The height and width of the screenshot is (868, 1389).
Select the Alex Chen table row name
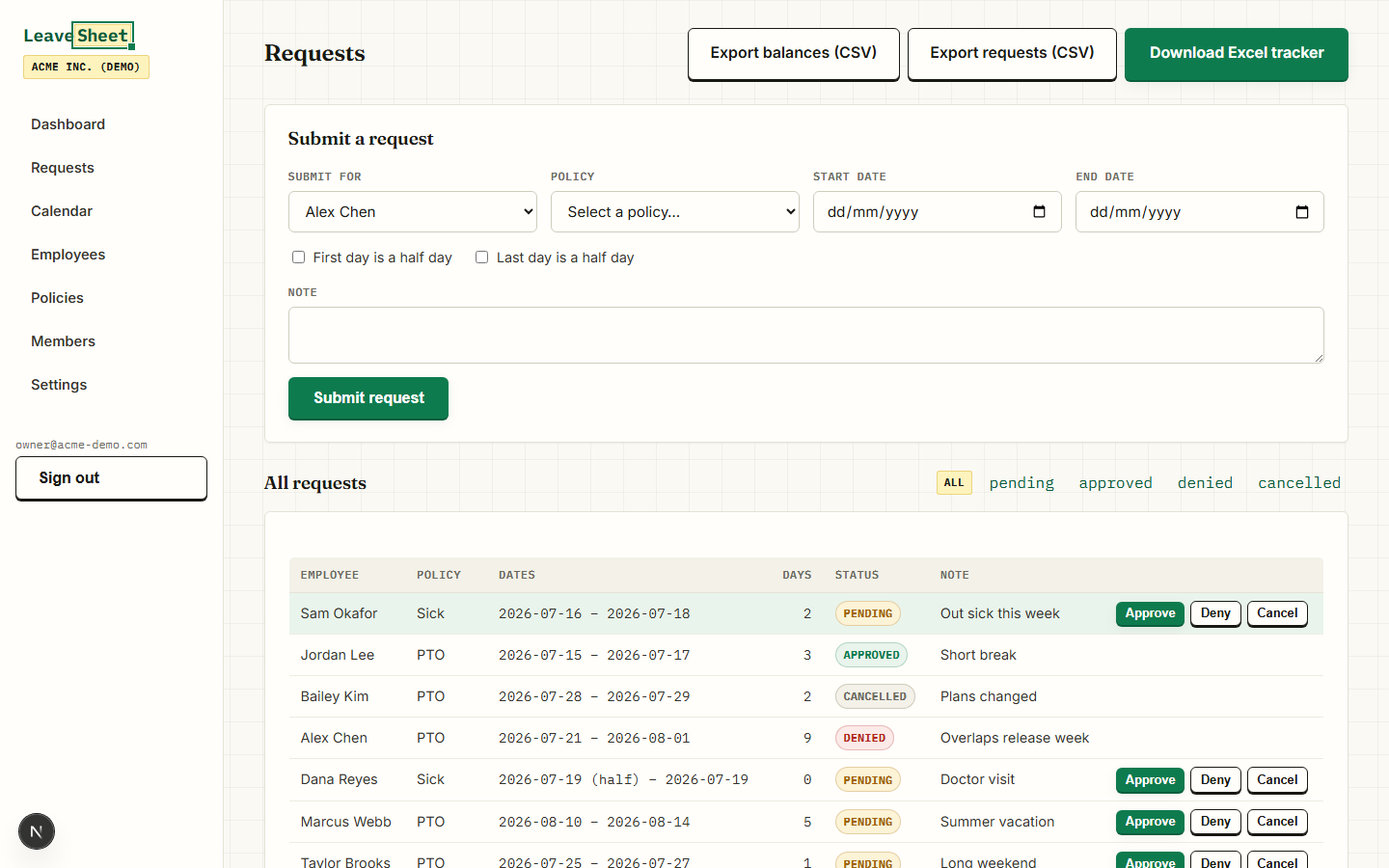[x=334, y=738]
